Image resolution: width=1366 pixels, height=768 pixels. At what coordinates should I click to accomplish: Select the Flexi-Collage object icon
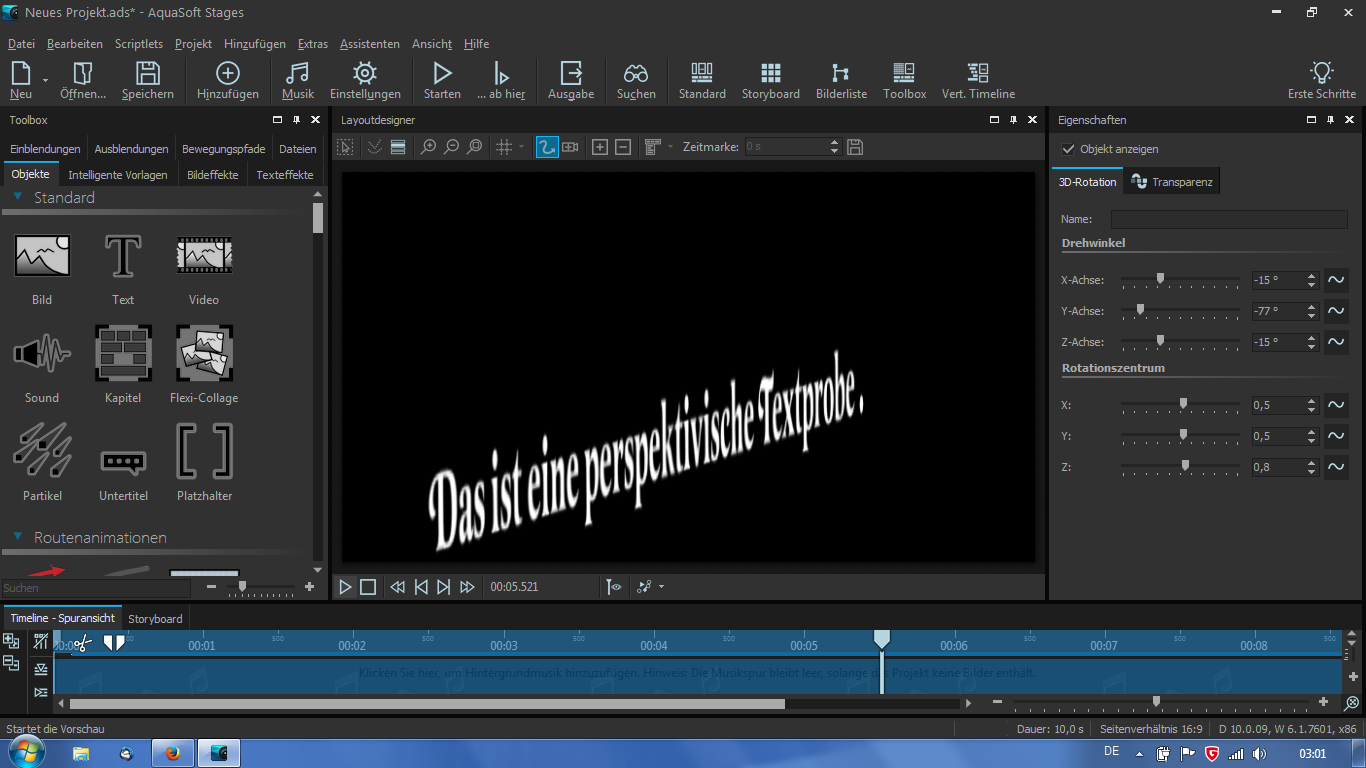204,353
